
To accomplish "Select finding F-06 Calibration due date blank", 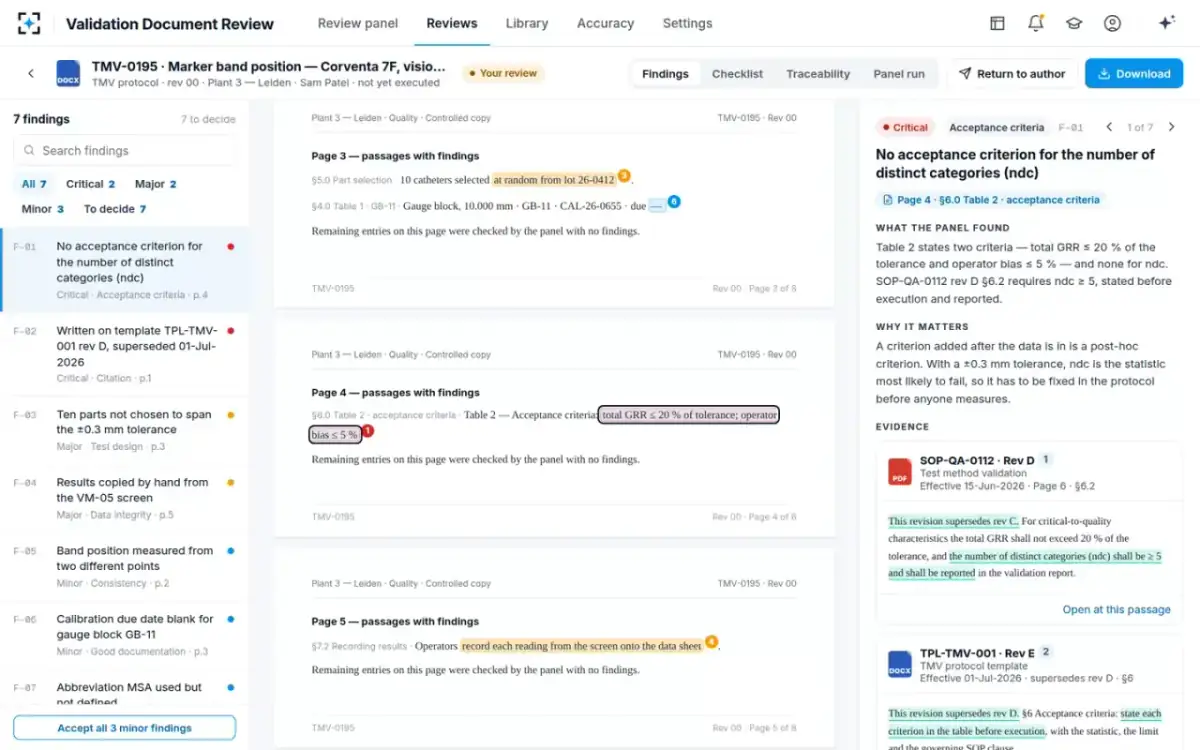I will 124,635.
